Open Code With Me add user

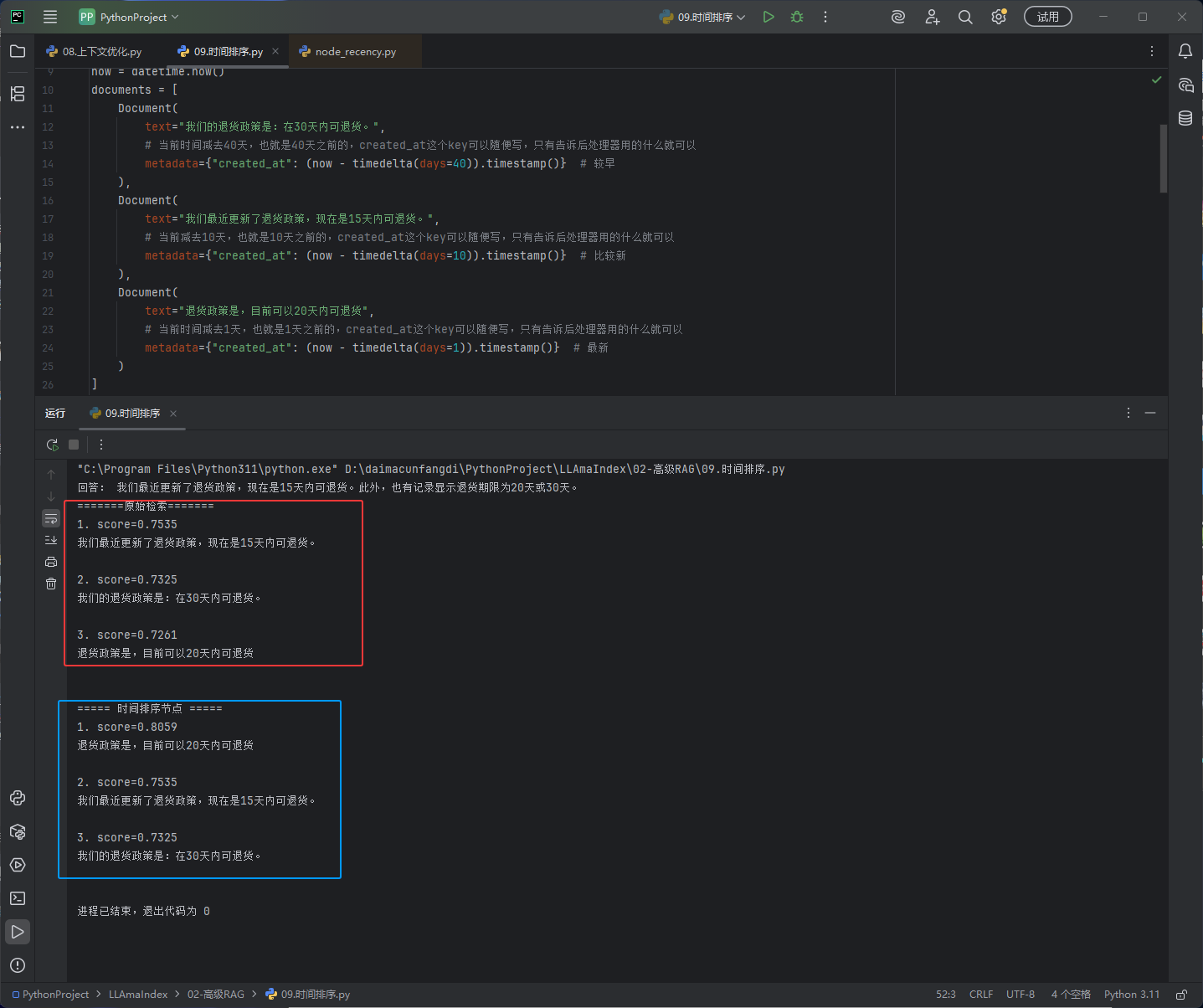pos(932,17)
